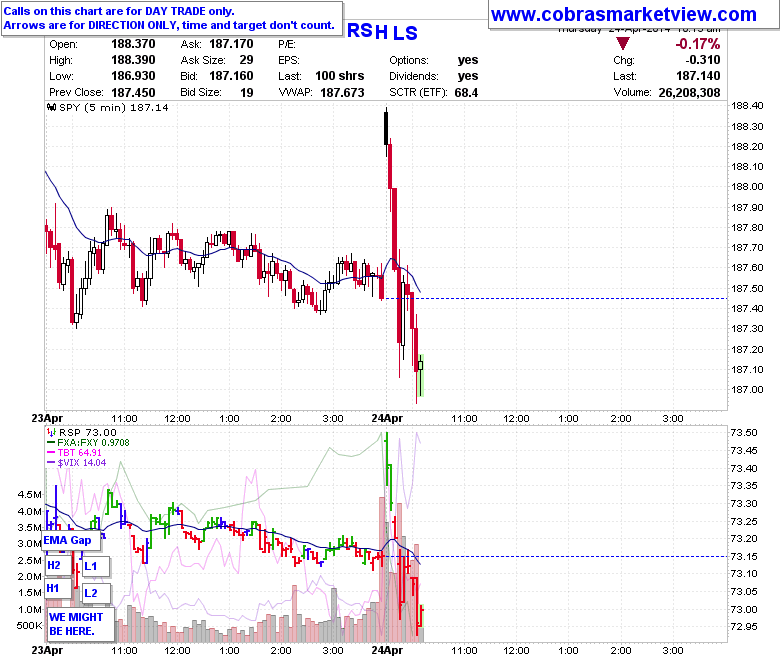This screenshot has width=780, height=659.
Task: Select the 'L2' label box
Action: pos(96,593)
